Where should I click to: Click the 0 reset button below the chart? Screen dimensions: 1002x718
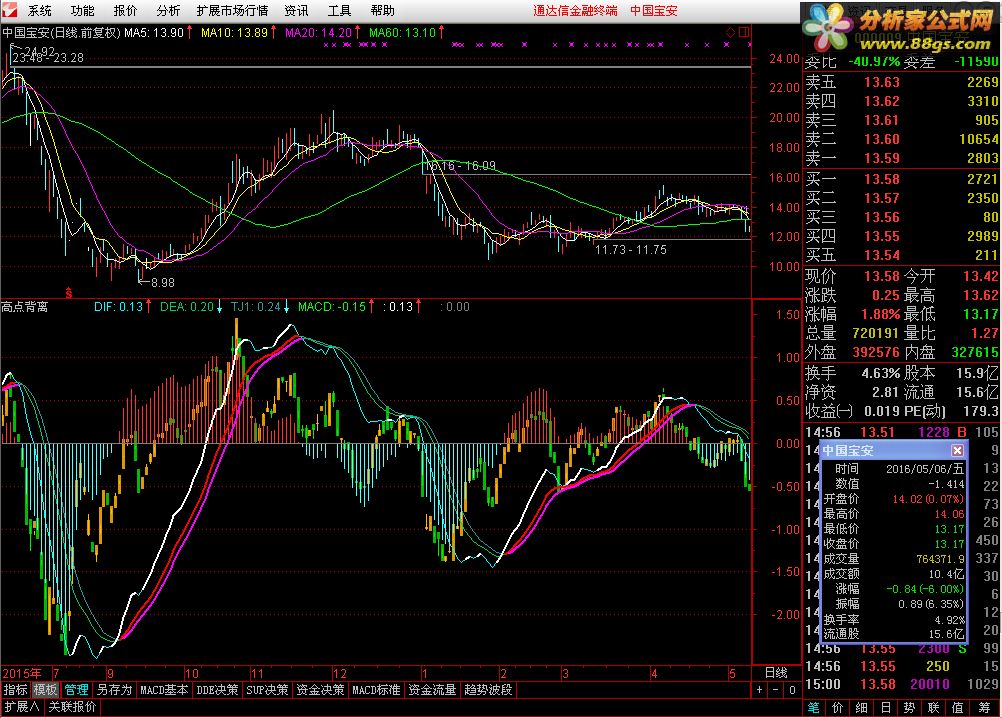pos(792,690)
